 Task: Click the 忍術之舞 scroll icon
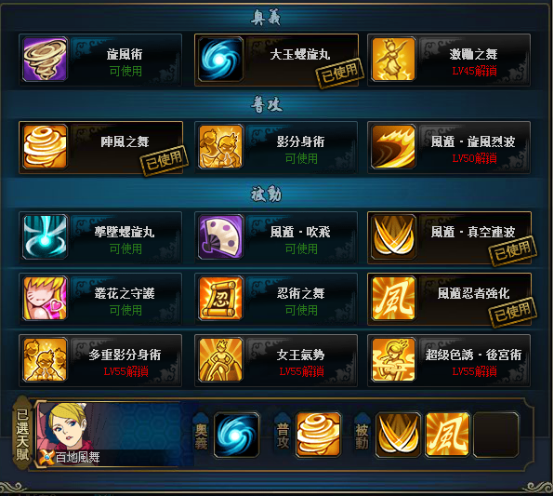(x=220, y=298)
